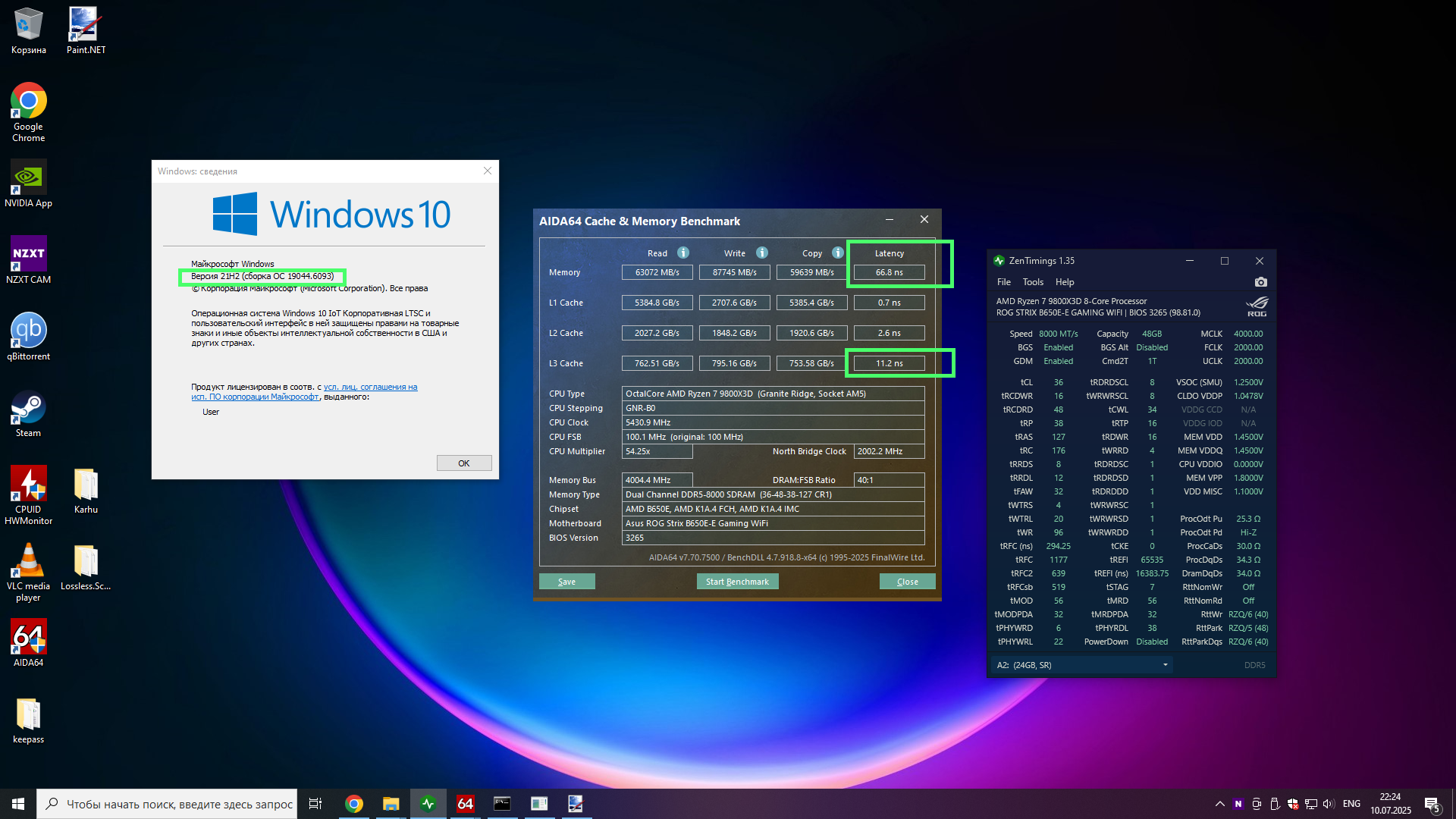Open the ZenTimings Tools menu

click(x=1033, y=282)
